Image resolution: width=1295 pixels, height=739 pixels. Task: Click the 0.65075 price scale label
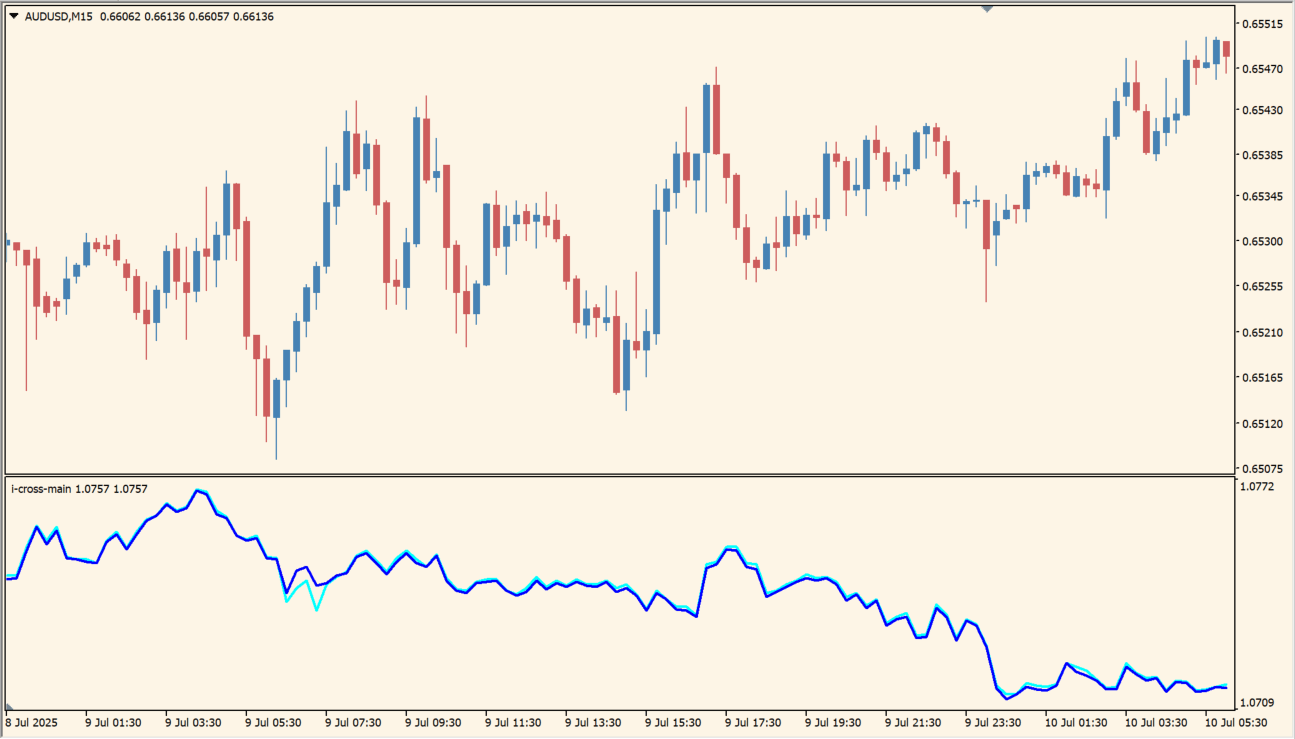[x=1262, y=468]
